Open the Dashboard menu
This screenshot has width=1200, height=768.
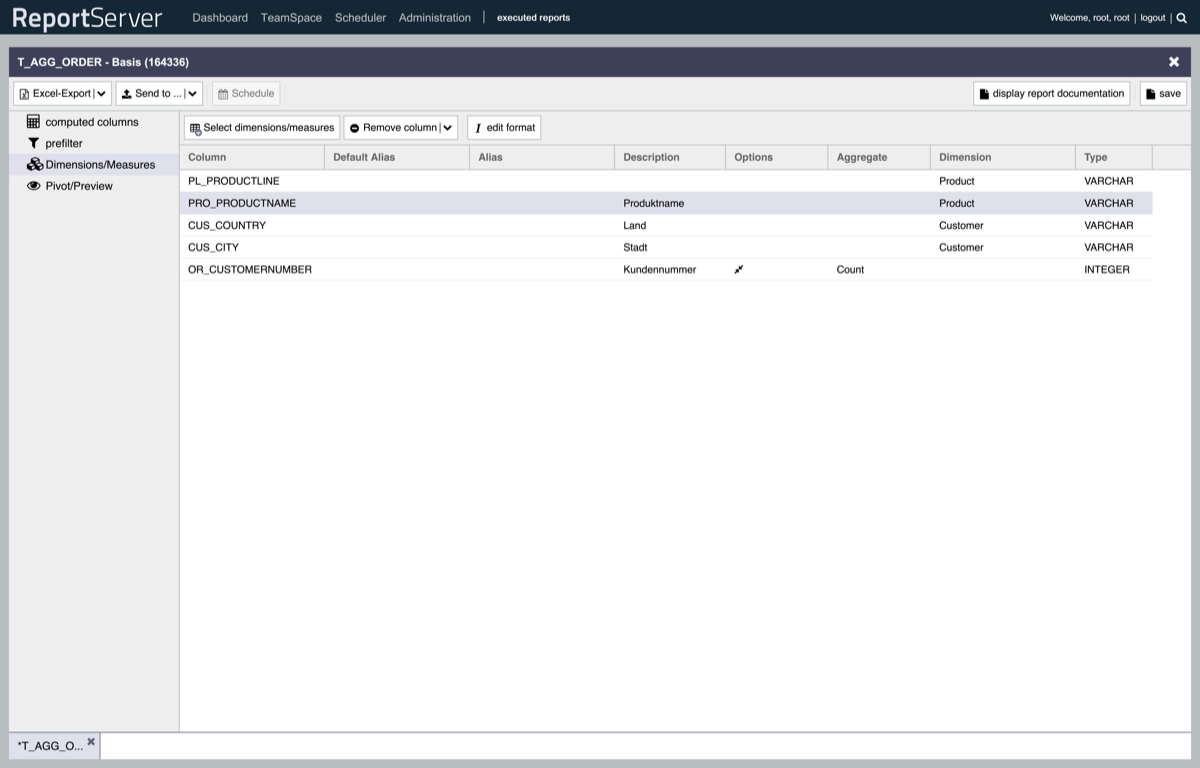(x=220, y=18)
